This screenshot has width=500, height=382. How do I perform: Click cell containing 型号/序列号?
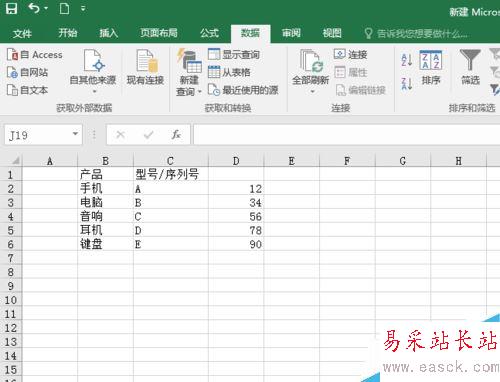[x=171, y=174]
